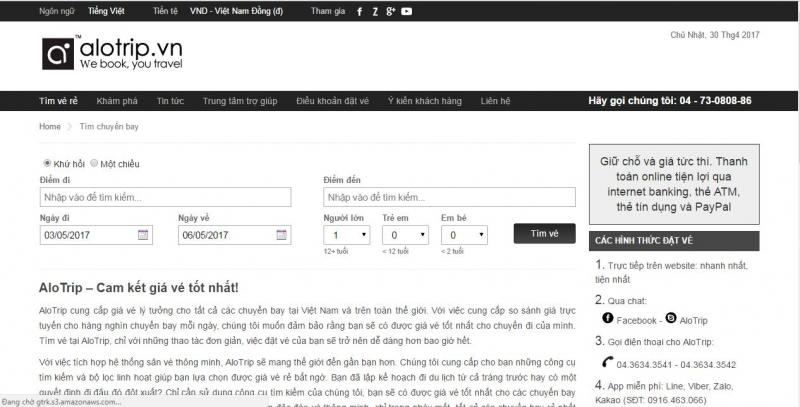Open calendar icon for Ngày về
The height and width of the screenshot is (407, 800).
282,235
